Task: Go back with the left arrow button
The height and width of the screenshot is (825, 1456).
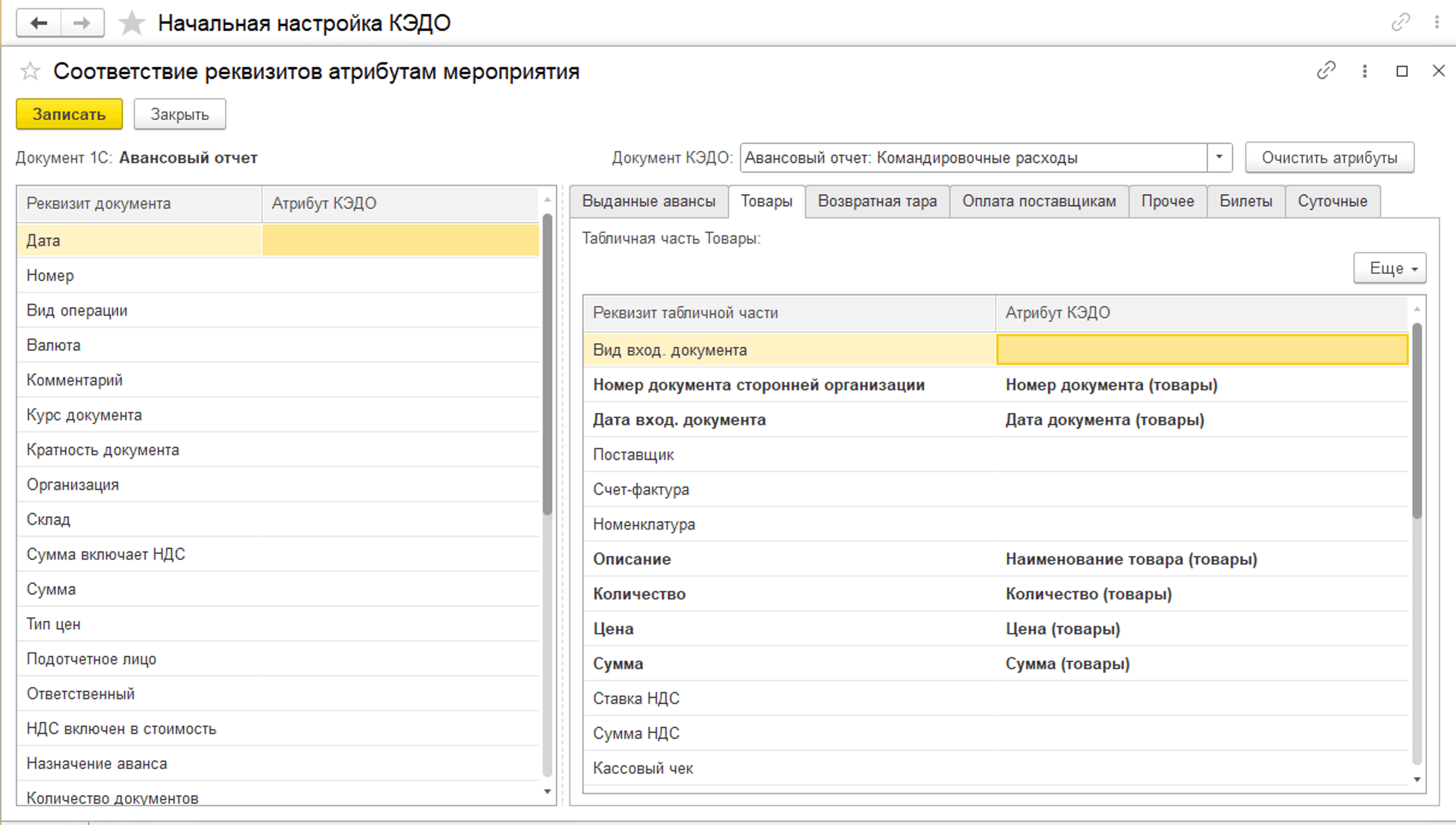Action: [x=39, y=23]
